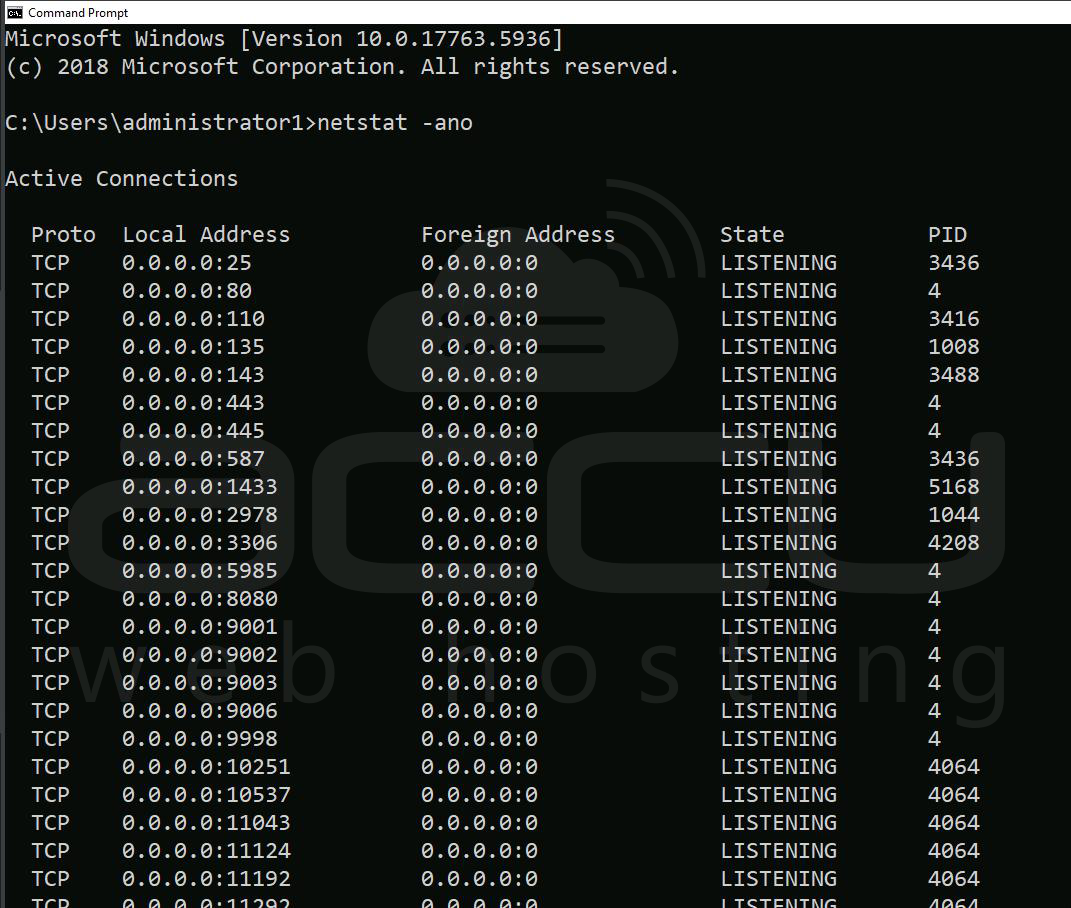1071x908 pixels.
Task: Click the PID value 5168
Action: click(953, 487)
